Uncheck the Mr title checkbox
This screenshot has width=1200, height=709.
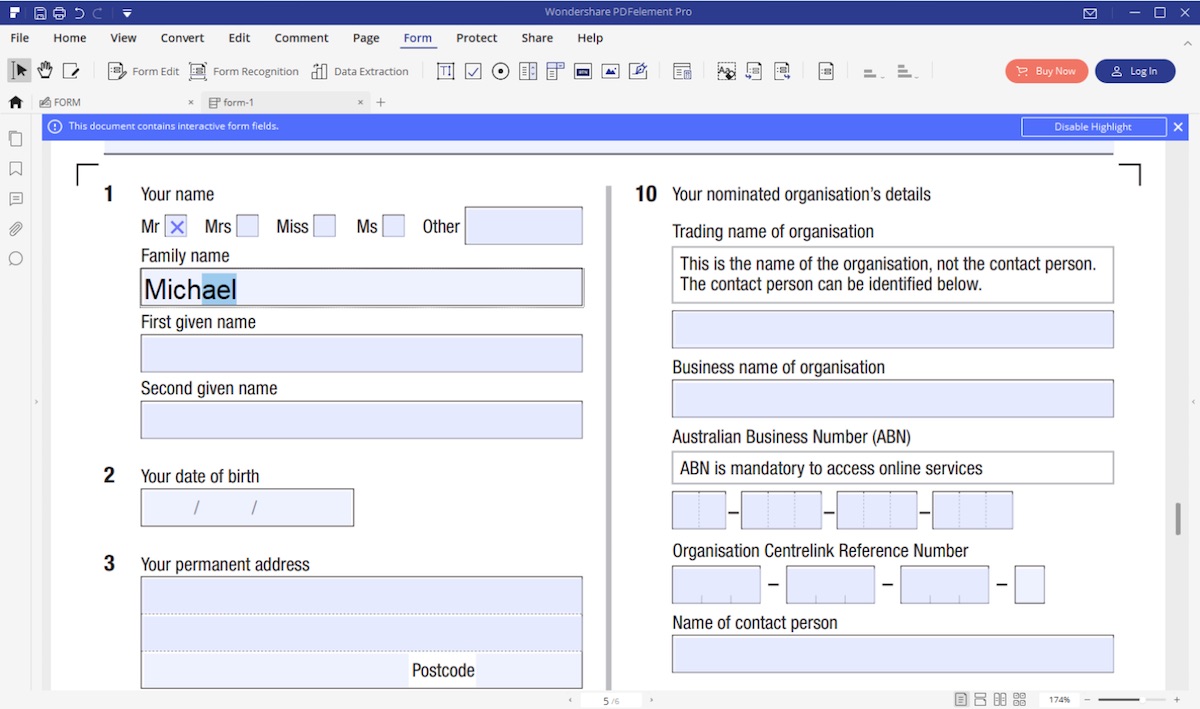coord(176,225)
